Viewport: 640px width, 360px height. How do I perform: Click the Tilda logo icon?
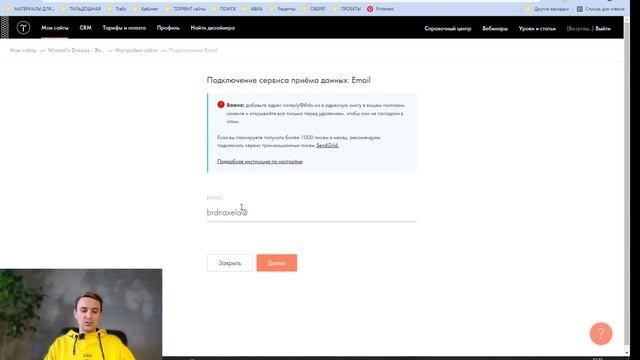tap(23, 28)
